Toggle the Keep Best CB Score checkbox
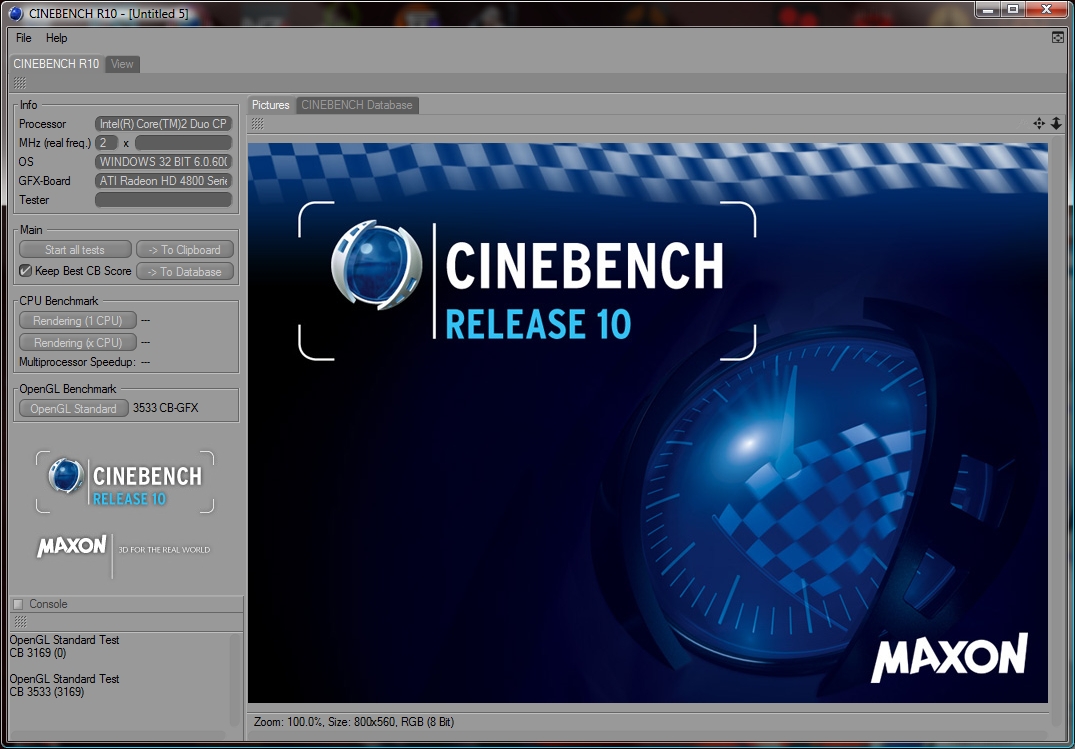 25,271
